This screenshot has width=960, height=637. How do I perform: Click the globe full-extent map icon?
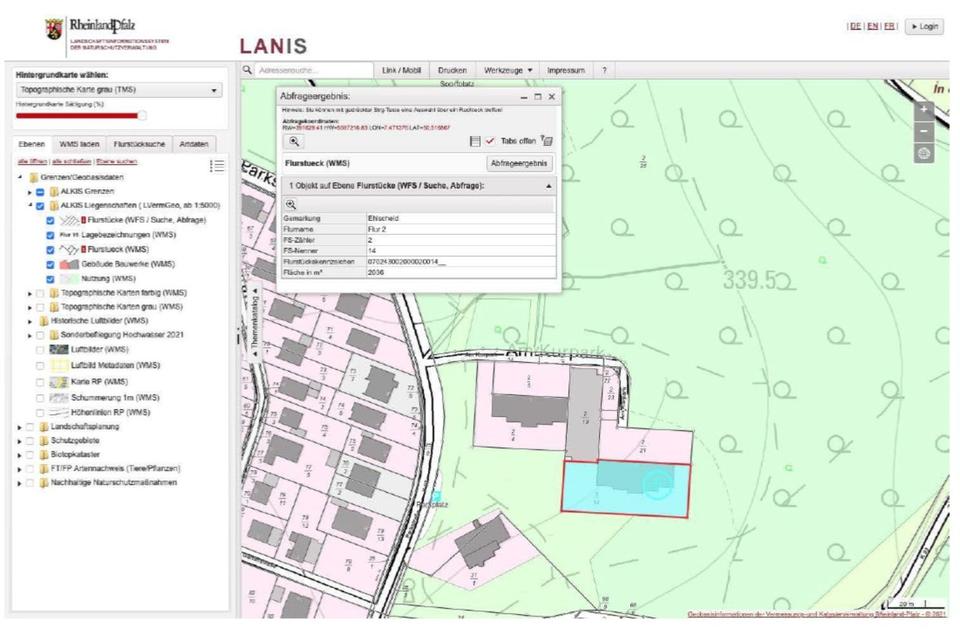[x=924, y=154]
